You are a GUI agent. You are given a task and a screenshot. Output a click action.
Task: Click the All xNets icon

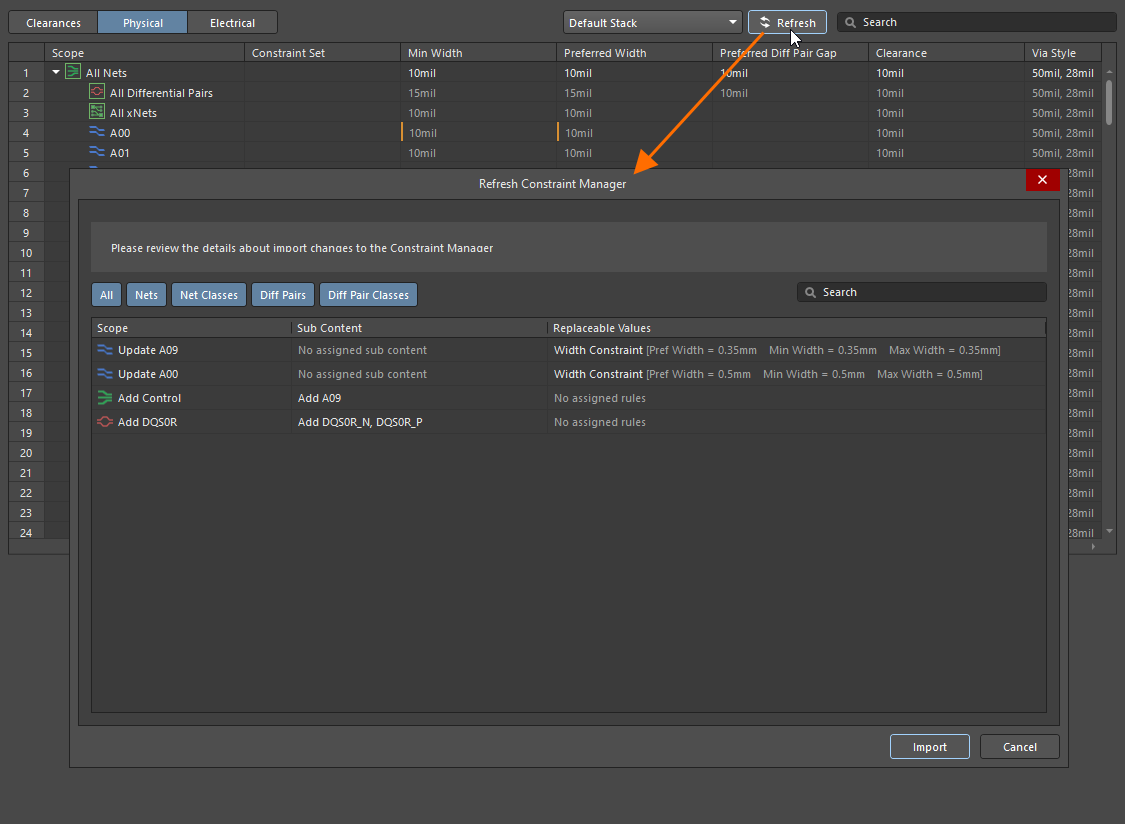pyautogui.click(x=97, y=112)
